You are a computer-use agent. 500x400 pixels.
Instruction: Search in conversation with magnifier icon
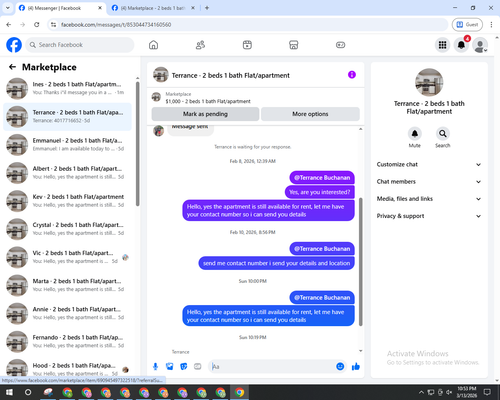coord(443,134)
